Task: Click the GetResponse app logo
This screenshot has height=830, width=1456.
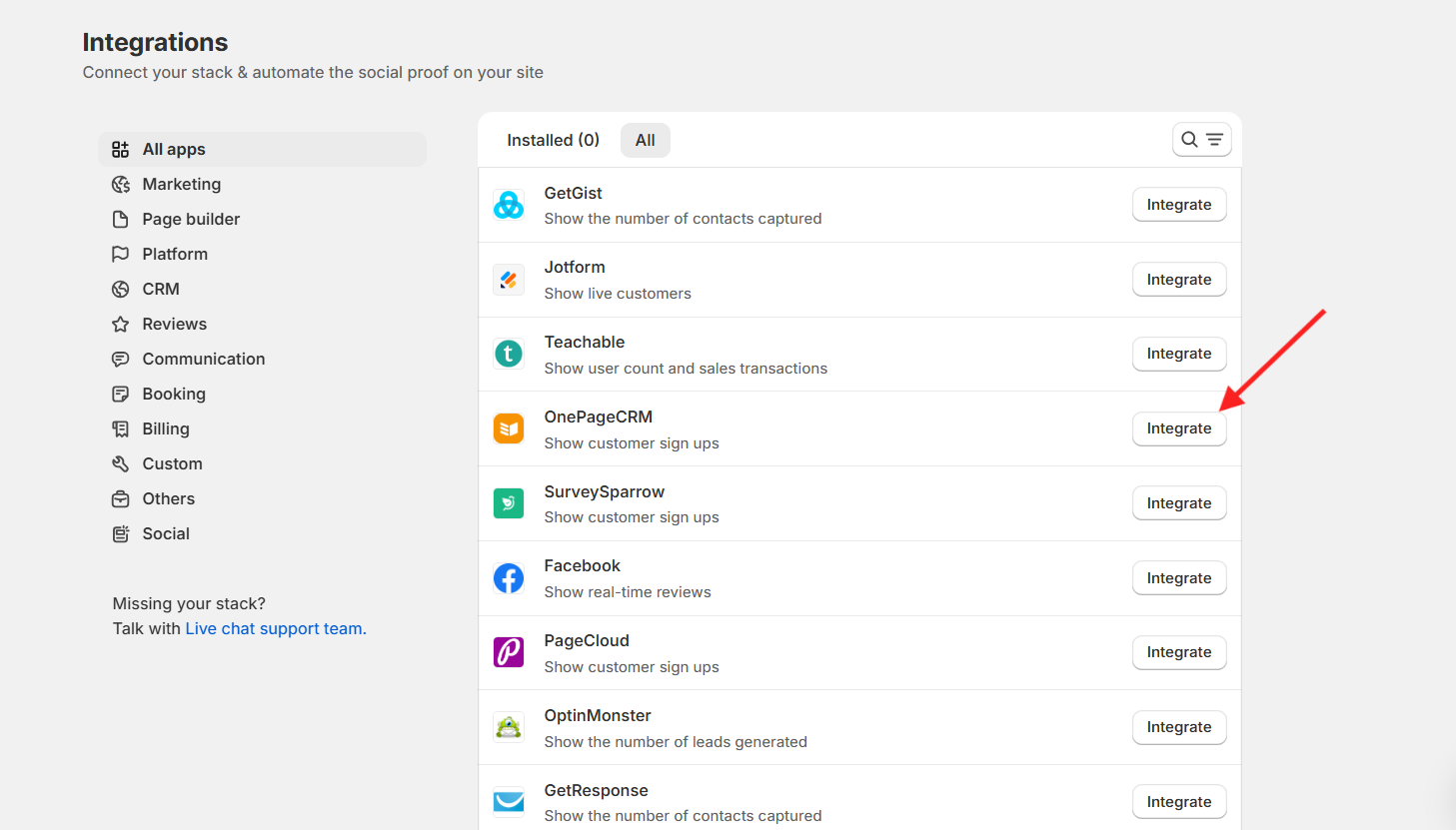Action: point(509,802)
